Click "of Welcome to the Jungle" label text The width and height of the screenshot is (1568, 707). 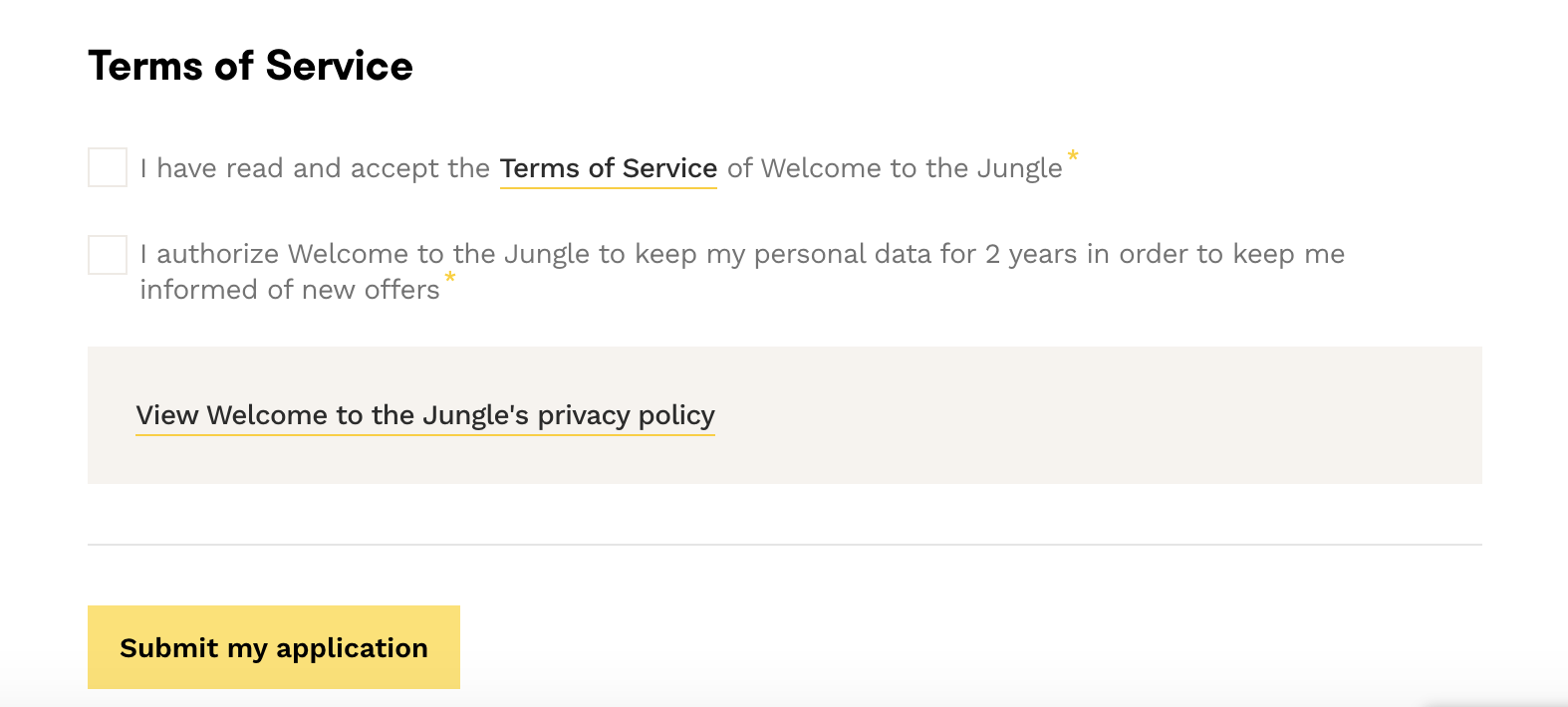click(895, 168)
